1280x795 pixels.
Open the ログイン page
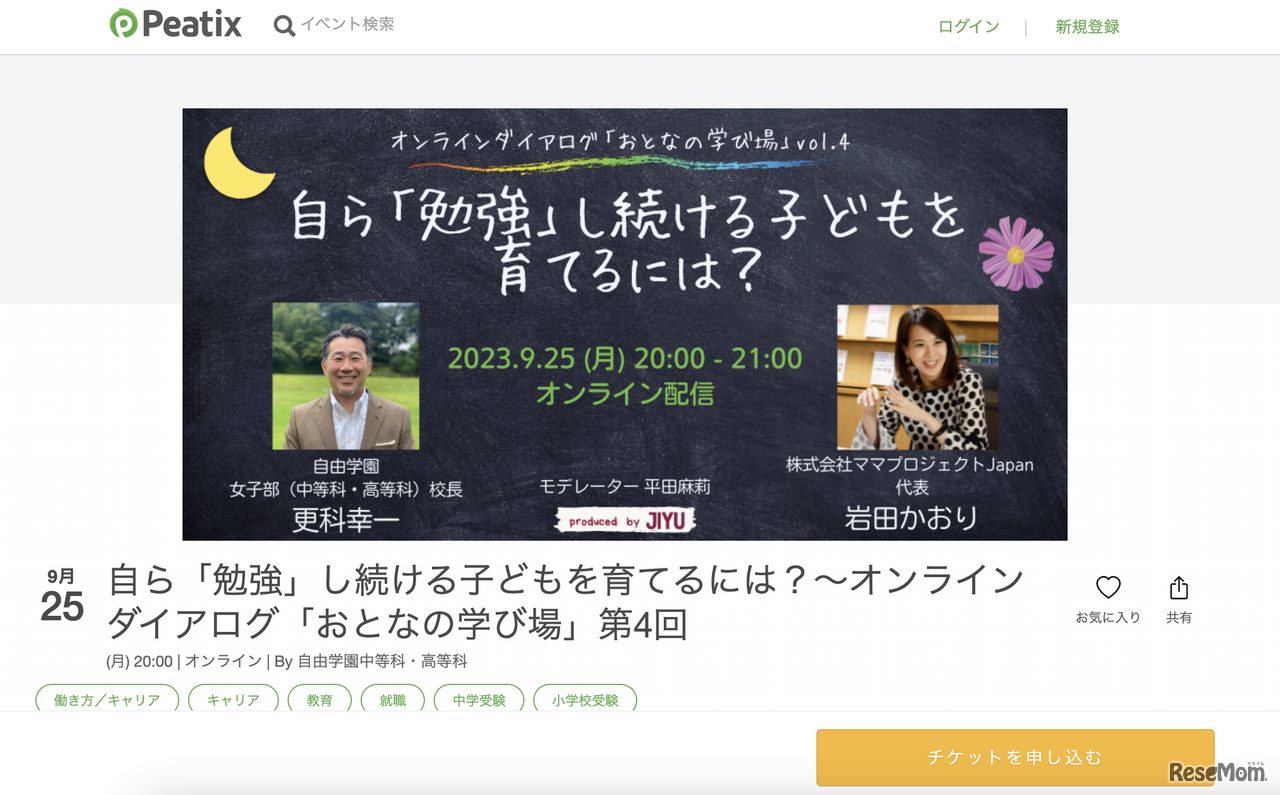[967, 27]
